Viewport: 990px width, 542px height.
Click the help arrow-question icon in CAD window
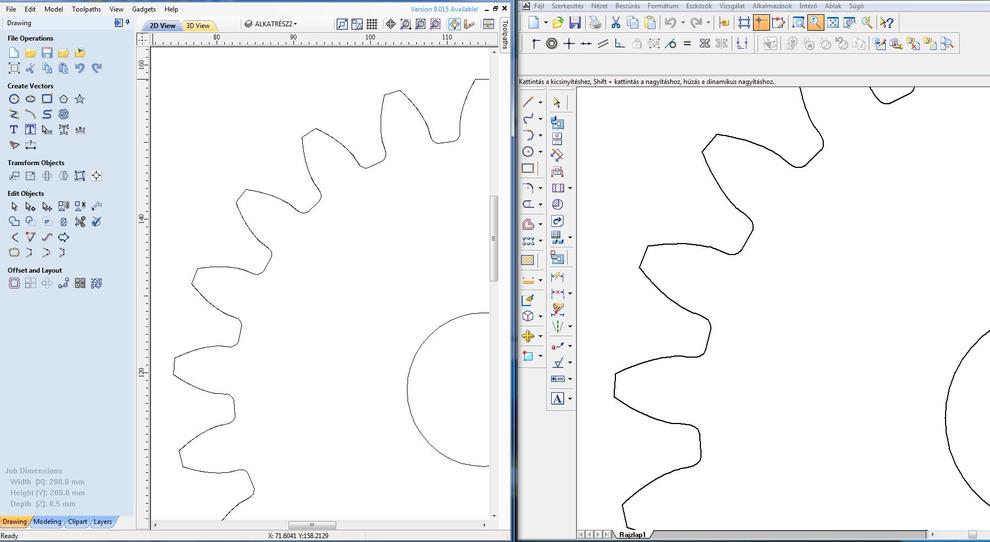(886, 23)
